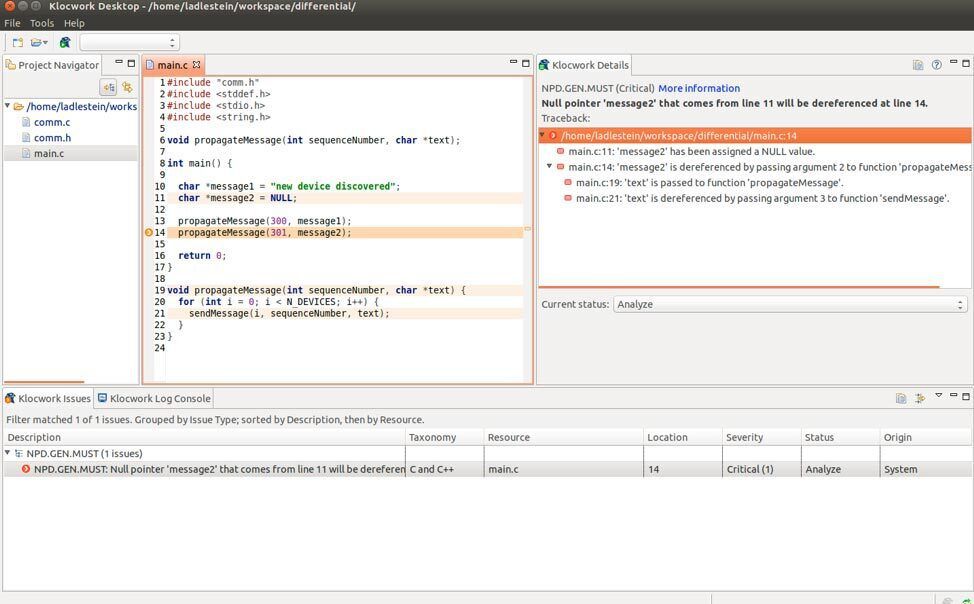Collapse the workspace folder in Project Navigator
The width and height of the screenshot is (974, 604).
click(8, 106)
